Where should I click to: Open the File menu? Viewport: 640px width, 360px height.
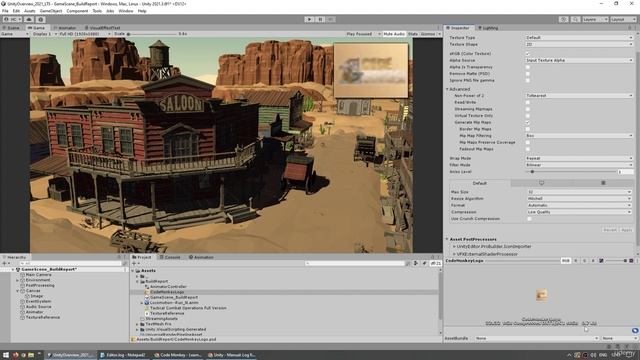pyautogui.click(x=5, y=11)
